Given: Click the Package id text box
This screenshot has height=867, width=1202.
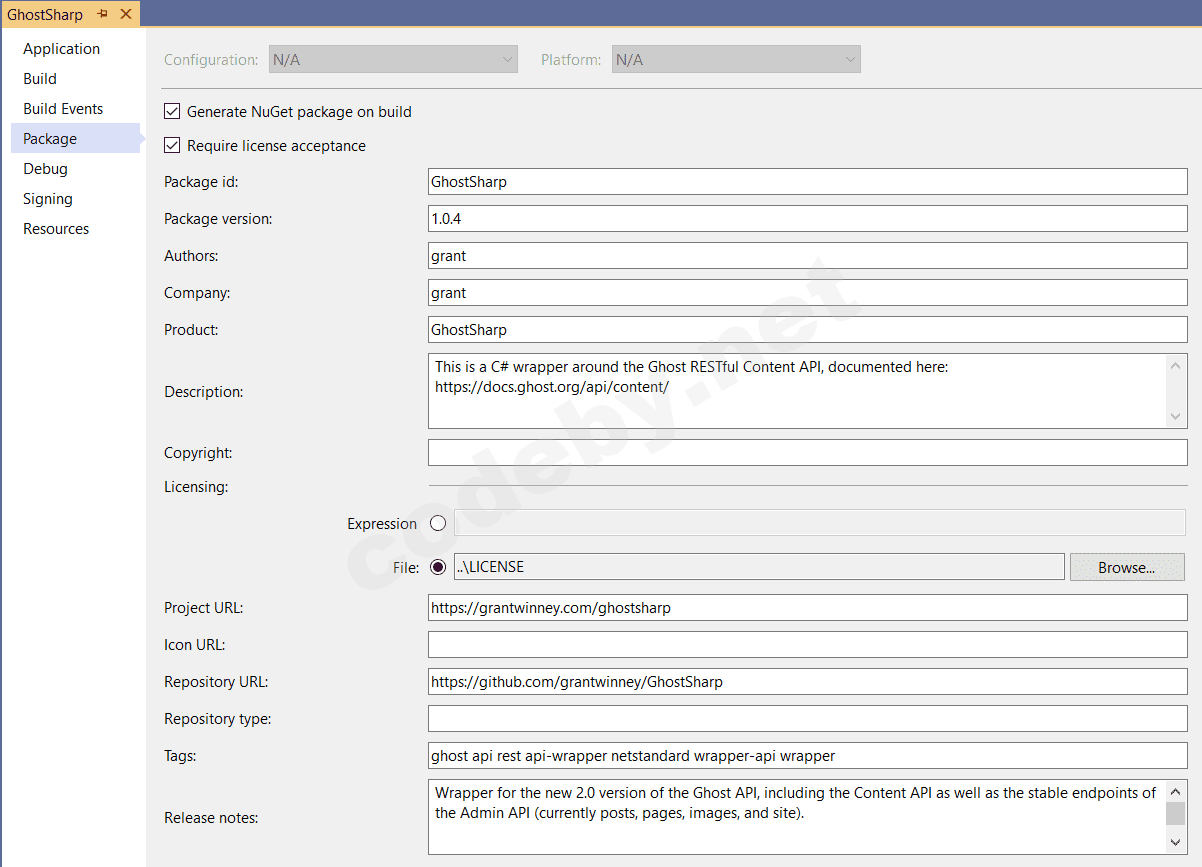Looking at the screenshot, I should click(x=700, y=181).
